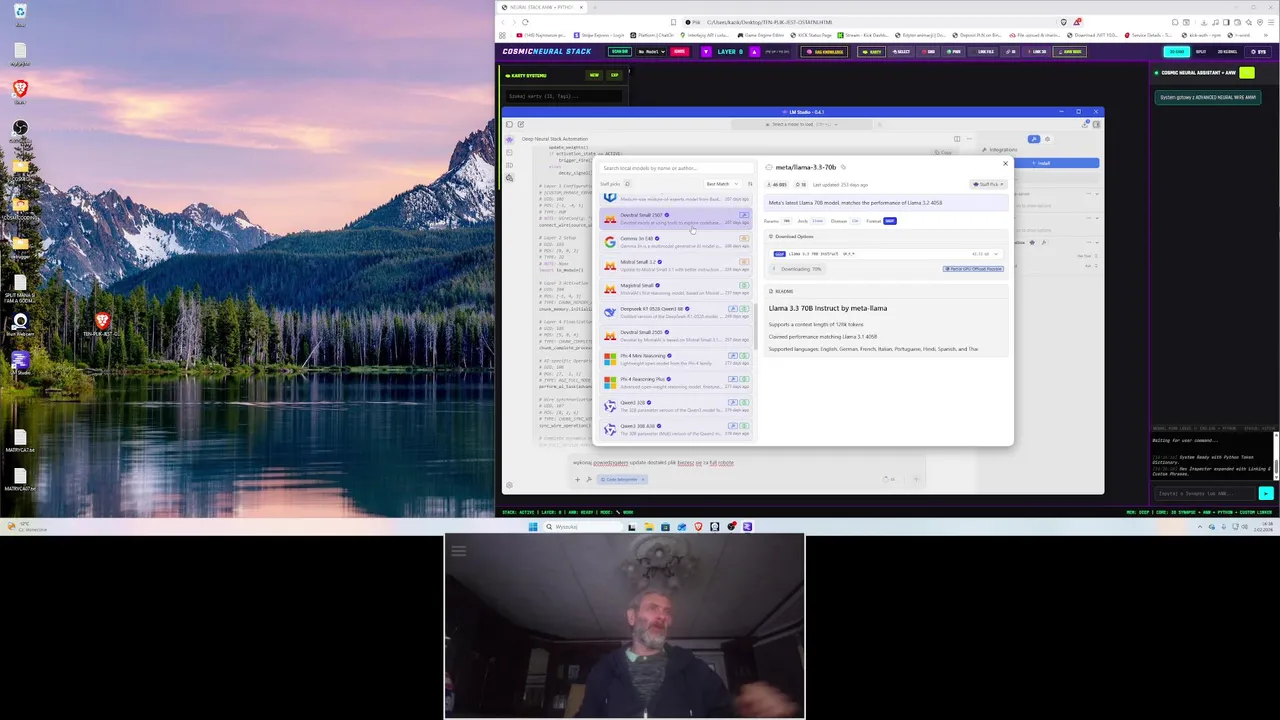Switch to 2D KERNEL view tab
This screenshot has height=720, width=1280.
pyautogui.click(x=1227, y=51)
